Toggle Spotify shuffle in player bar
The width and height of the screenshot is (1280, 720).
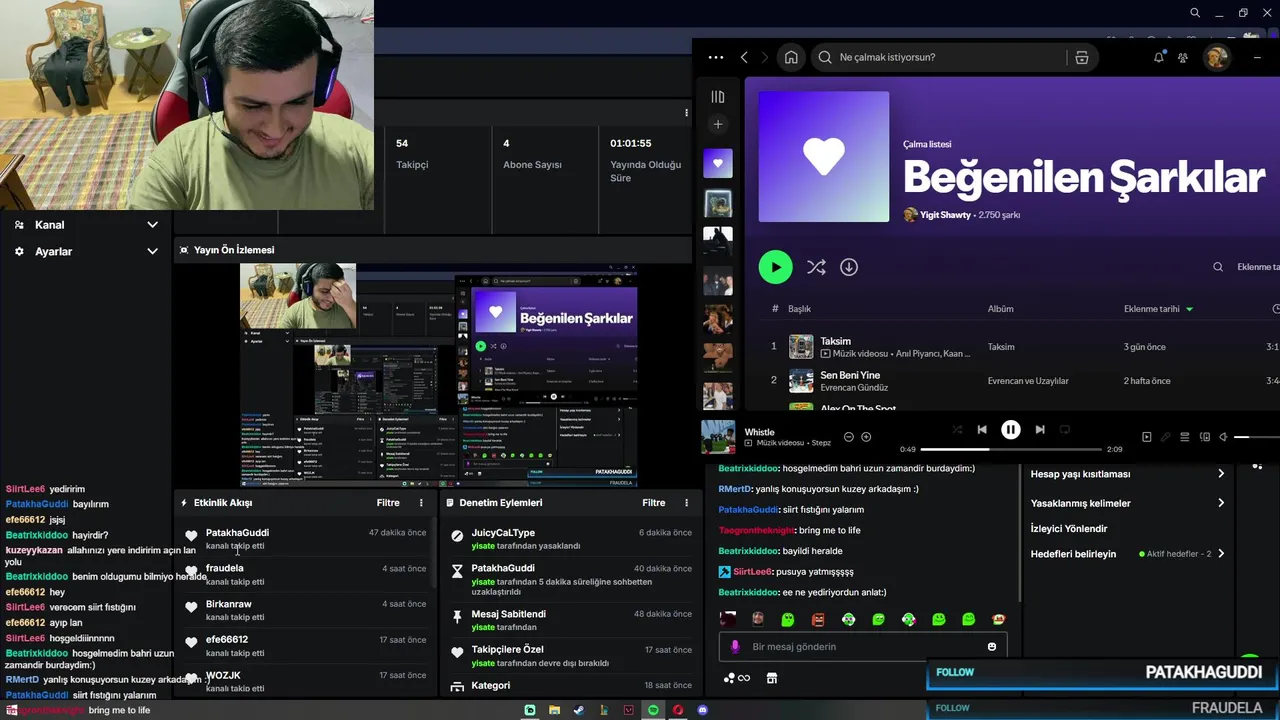pos(957,429)
